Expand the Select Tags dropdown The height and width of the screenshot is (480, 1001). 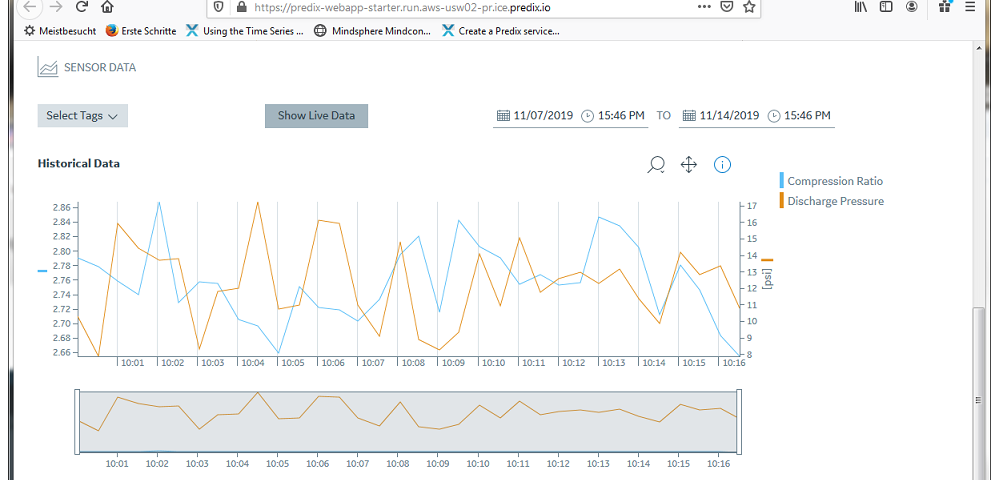coord(82,116)
